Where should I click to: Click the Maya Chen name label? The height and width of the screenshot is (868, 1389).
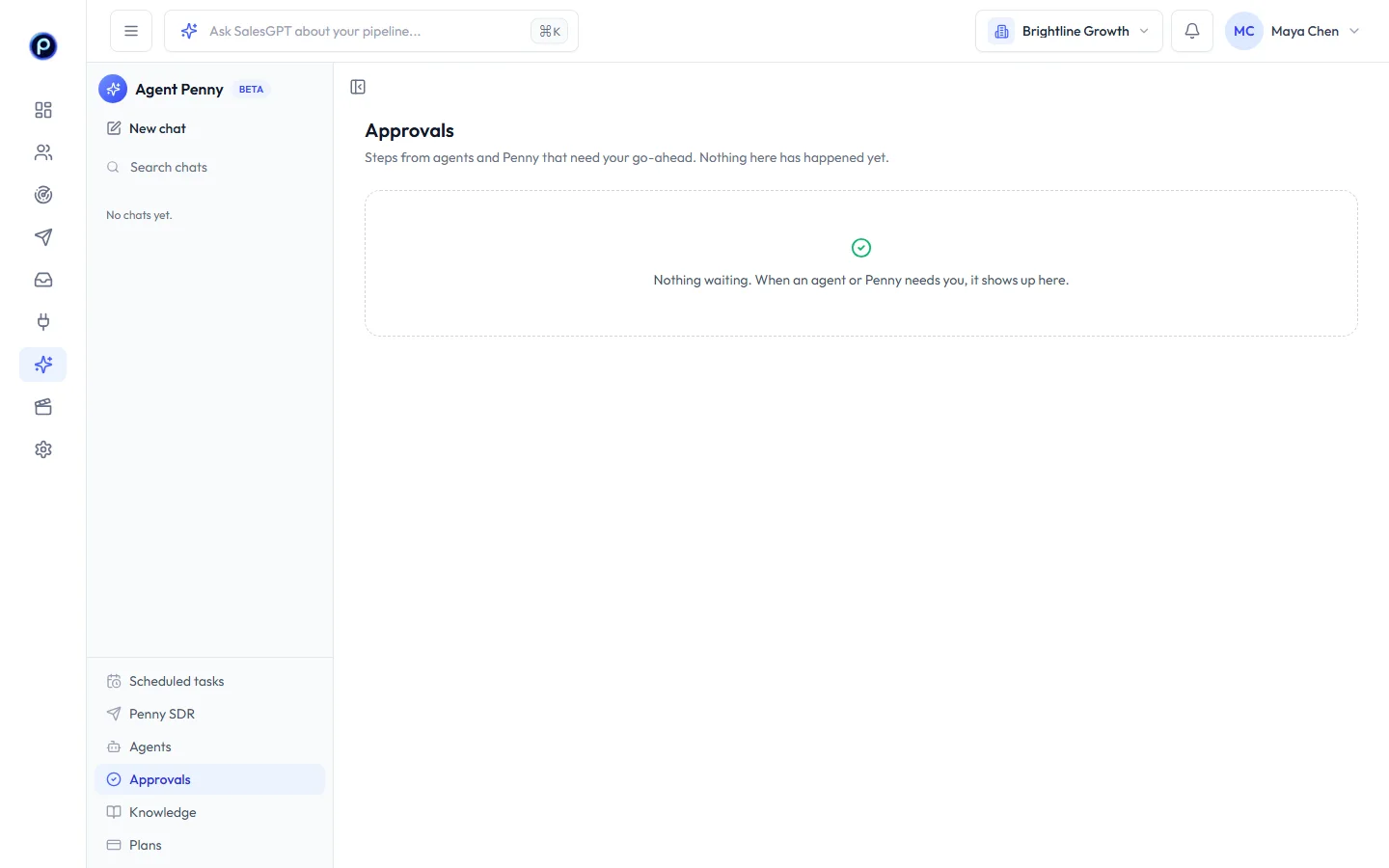tap(1305, 31)
